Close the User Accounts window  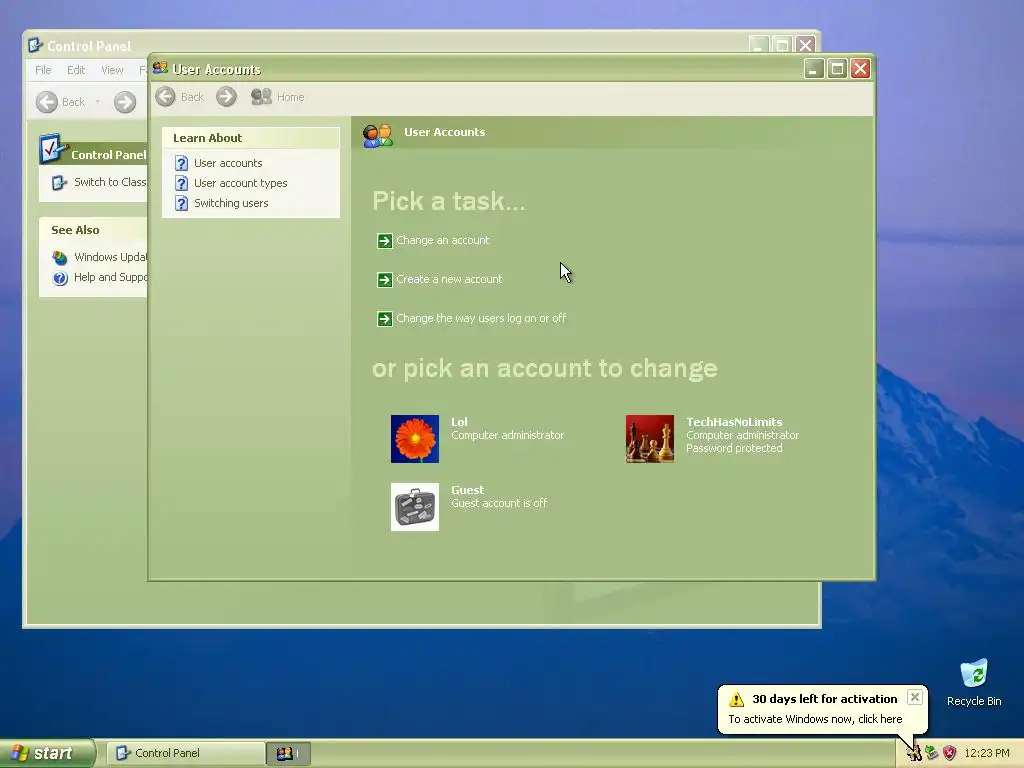tap(861, 69)
